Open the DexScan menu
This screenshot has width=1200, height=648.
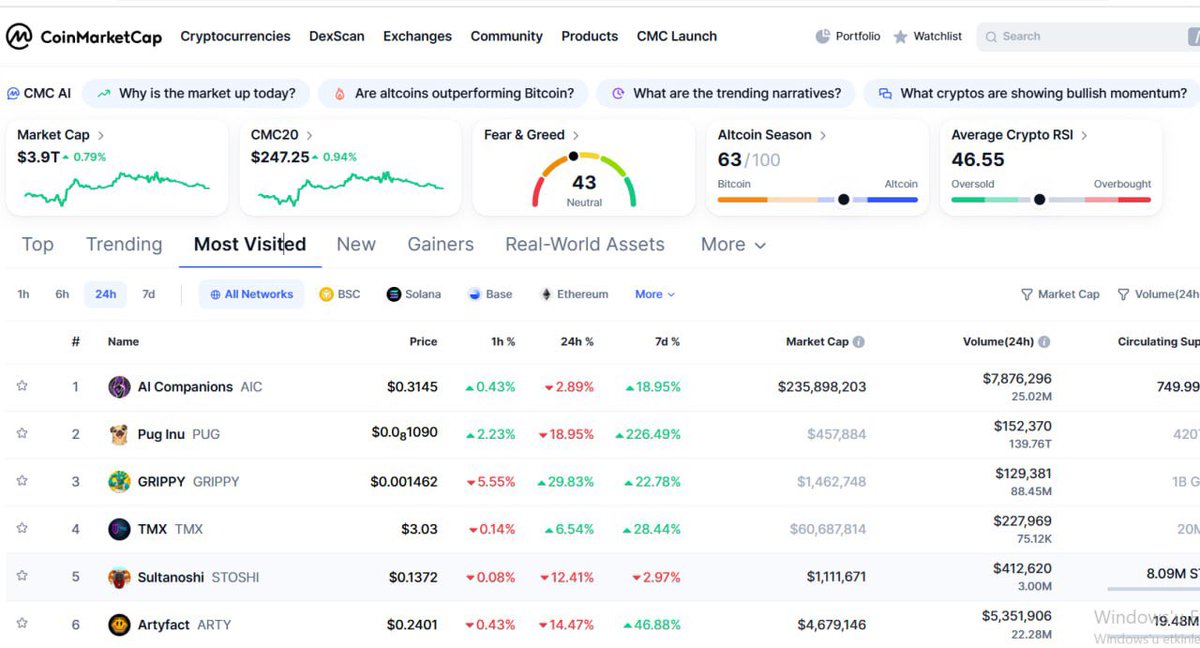pyautogui.click(x=337, y=36)
